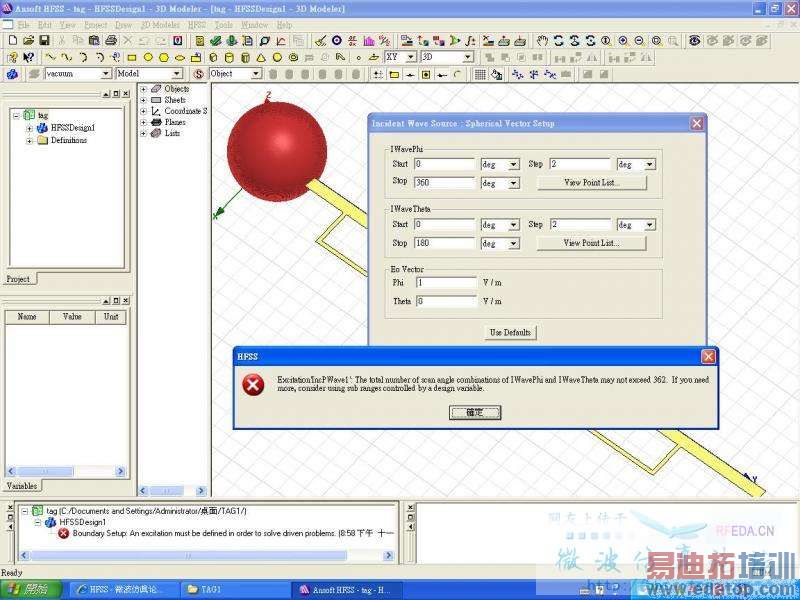Expand the Sheets node in model tree
The image size is (800, 600).
pos(143,100)
